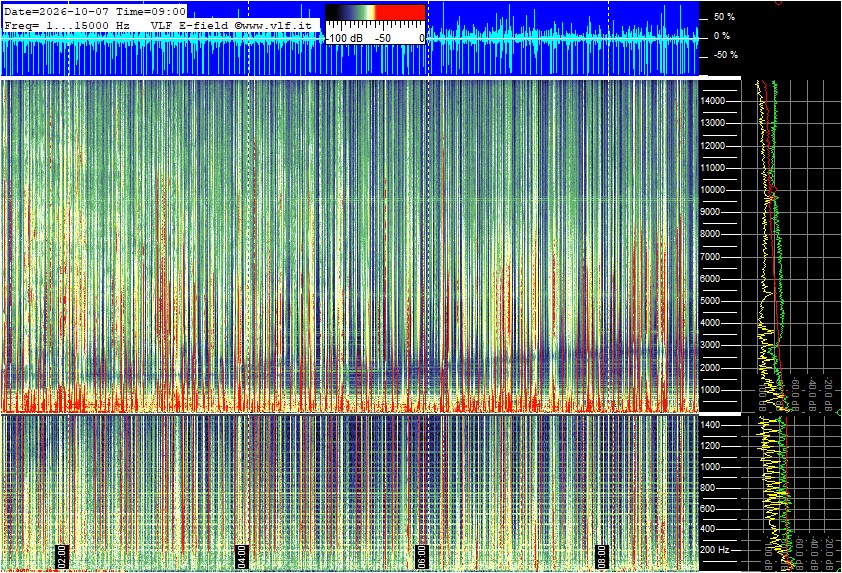Click the 11000 frequency axis label
The height and width of the screenshot is (573, 842).
713,168
